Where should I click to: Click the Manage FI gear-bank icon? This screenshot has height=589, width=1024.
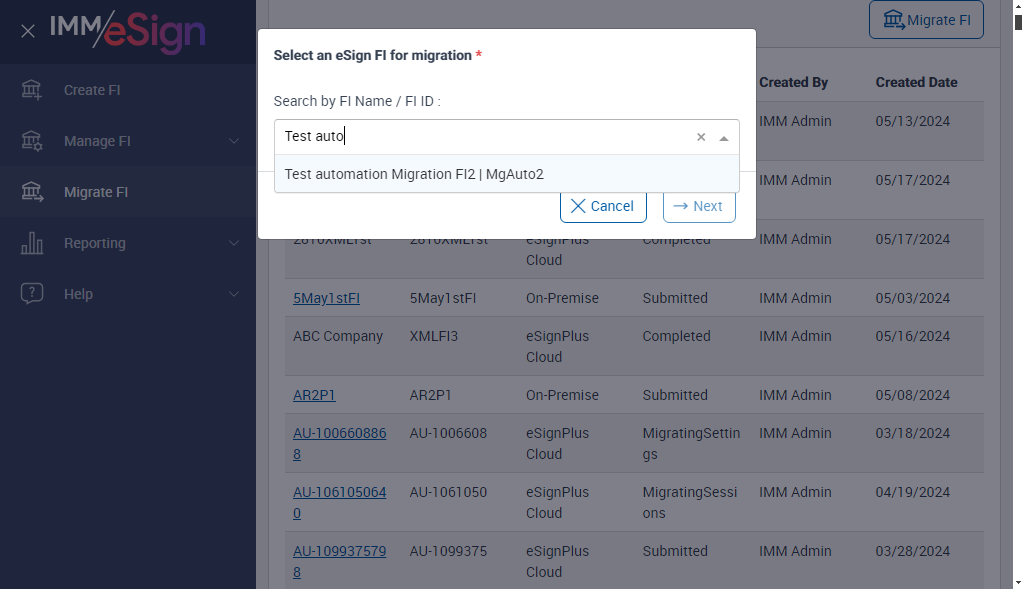32,141
